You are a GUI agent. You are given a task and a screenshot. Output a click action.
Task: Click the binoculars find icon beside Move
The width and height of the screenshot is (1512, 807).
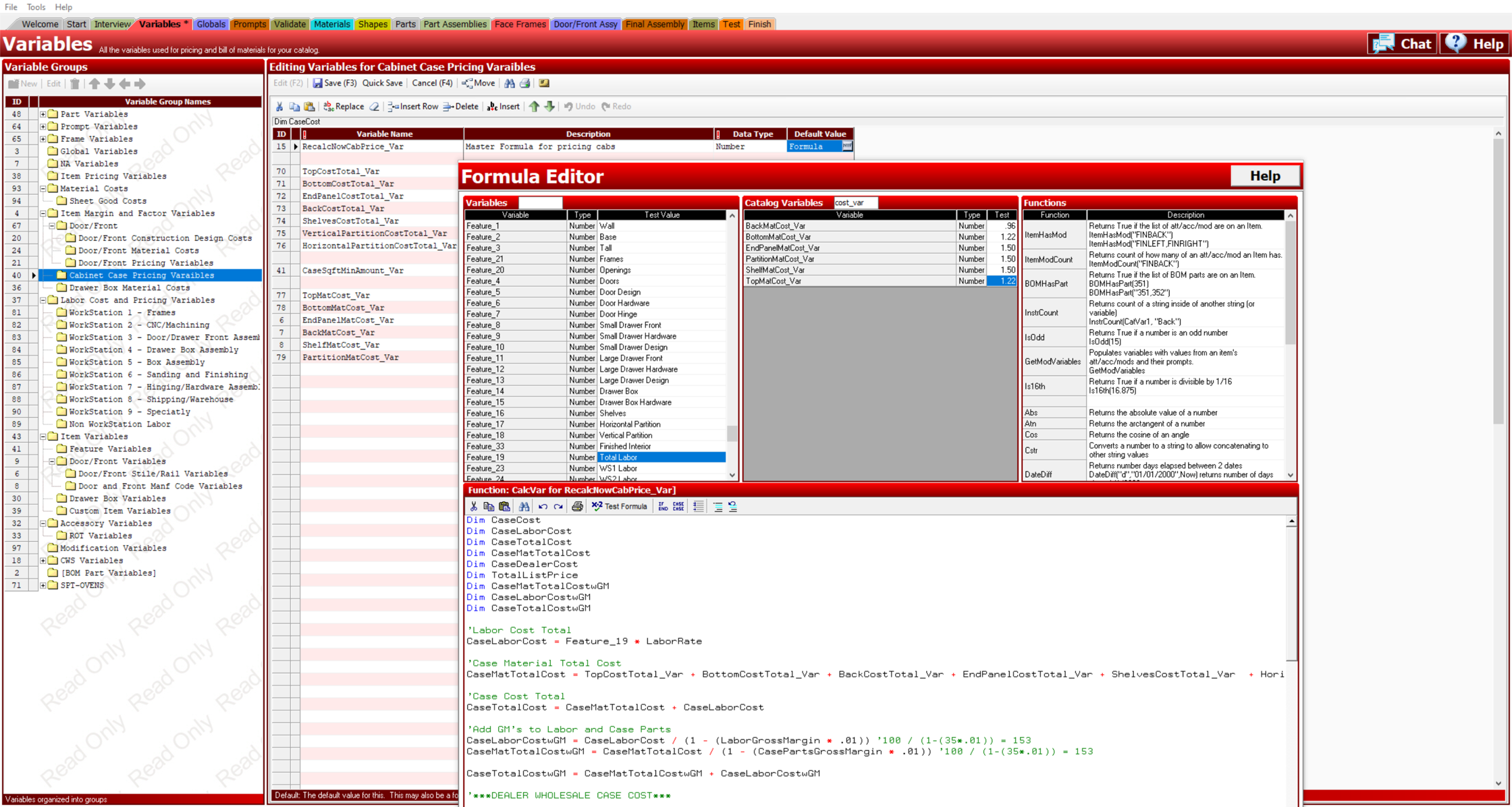click(510, 83)
